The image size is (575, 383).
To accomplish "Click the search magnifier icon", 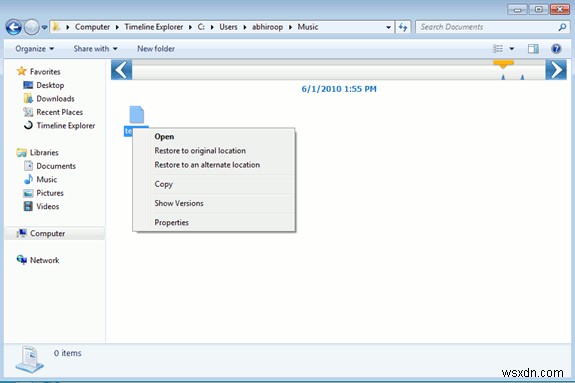I will click(562, 27).
